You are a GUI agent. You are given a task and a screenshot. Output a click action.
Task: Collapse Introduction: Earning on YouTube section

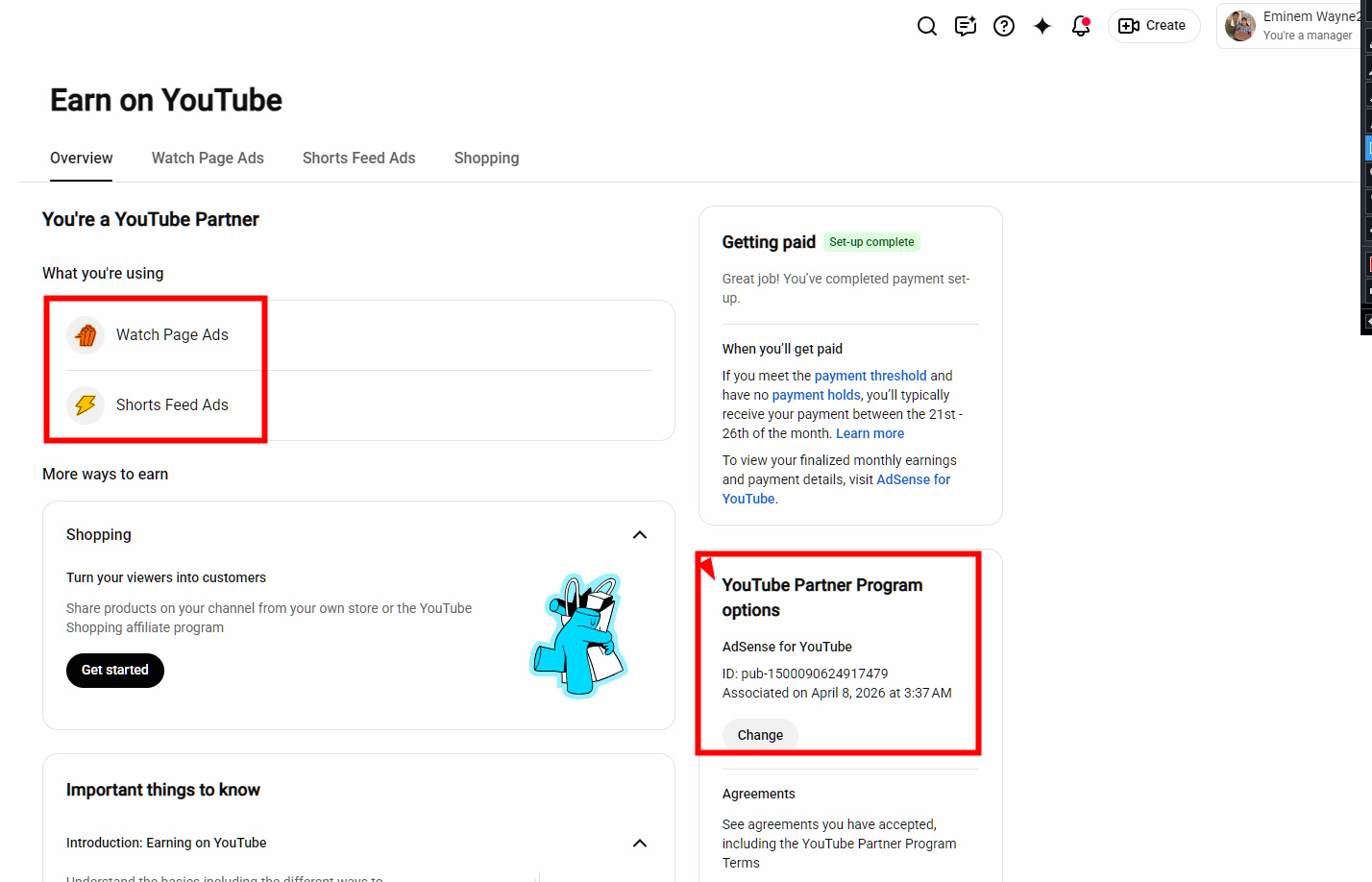[640, 844]
